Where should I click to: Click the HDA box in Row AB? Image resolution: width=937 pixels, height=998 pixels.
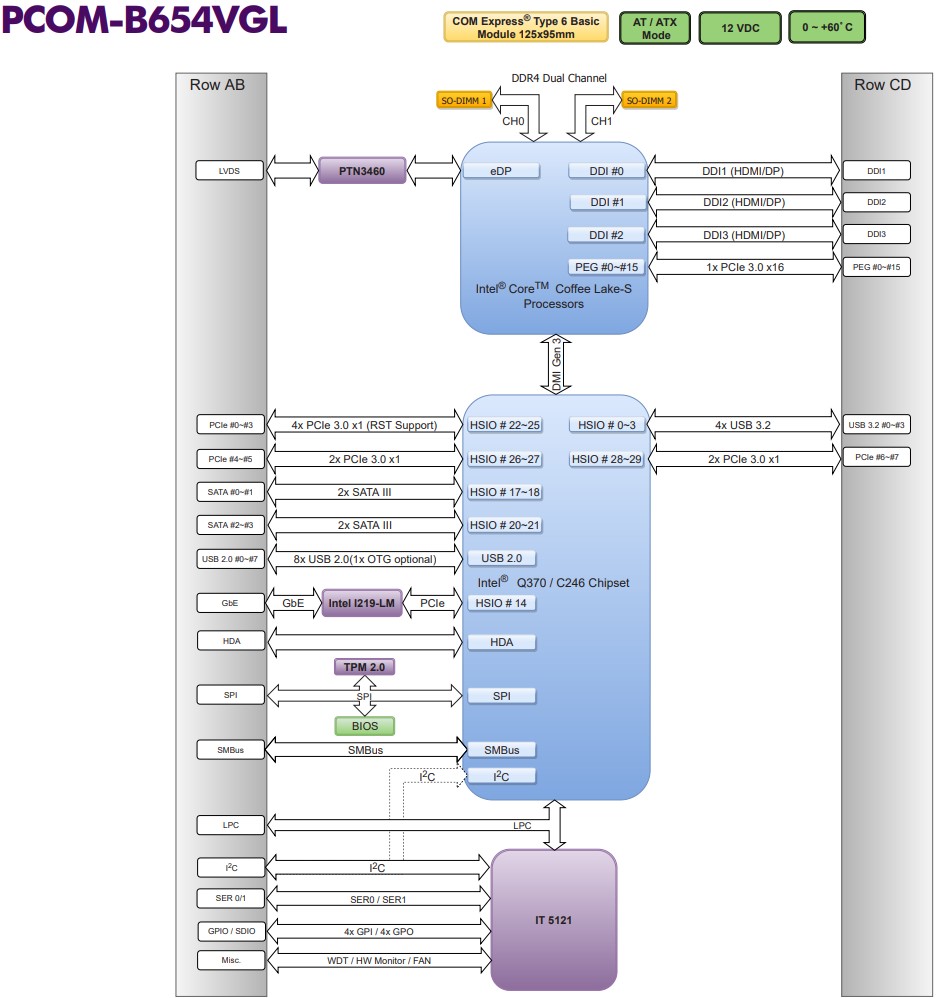231,640
